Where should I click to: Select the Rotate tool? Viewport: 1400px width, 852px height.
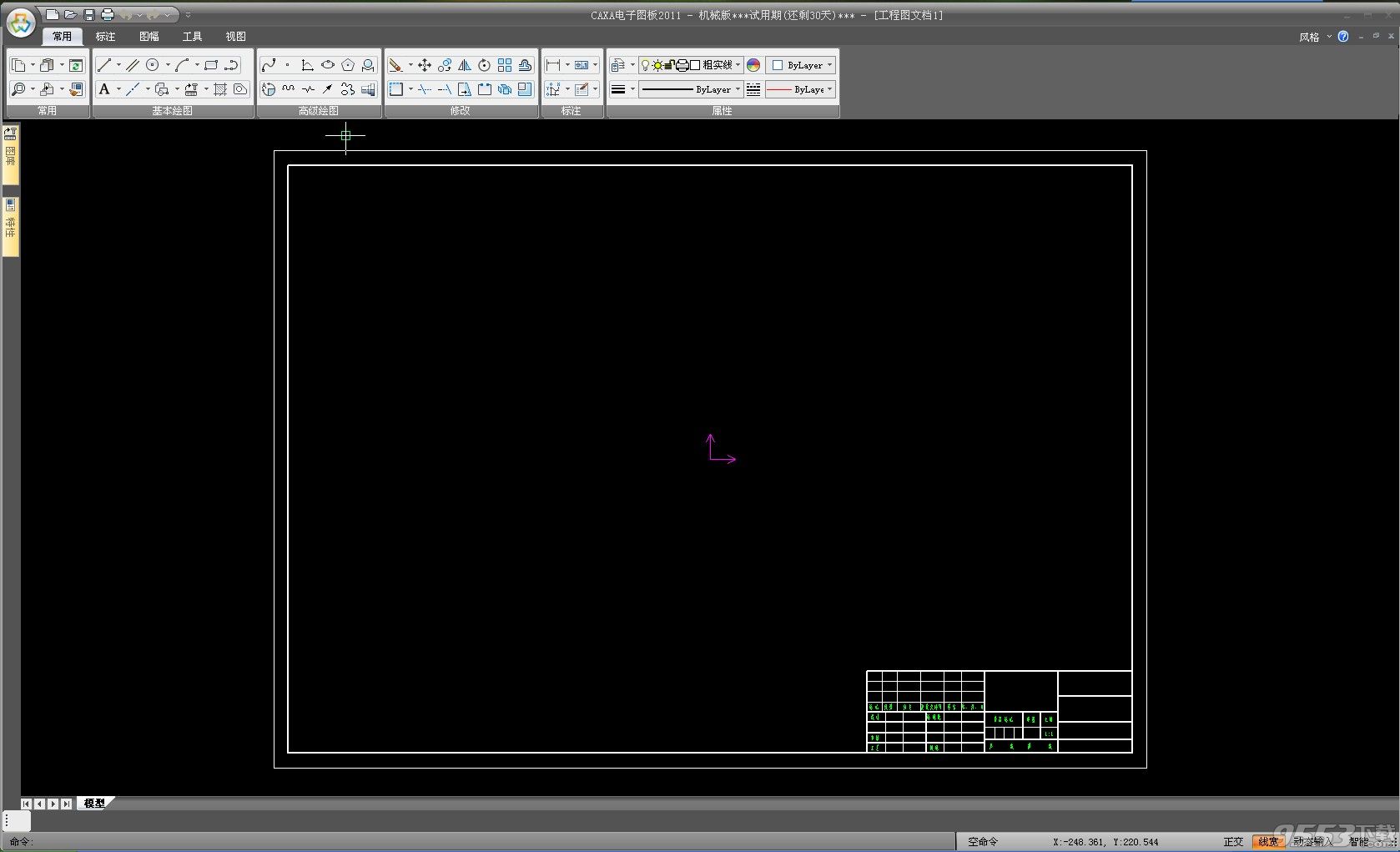point(485,65)
